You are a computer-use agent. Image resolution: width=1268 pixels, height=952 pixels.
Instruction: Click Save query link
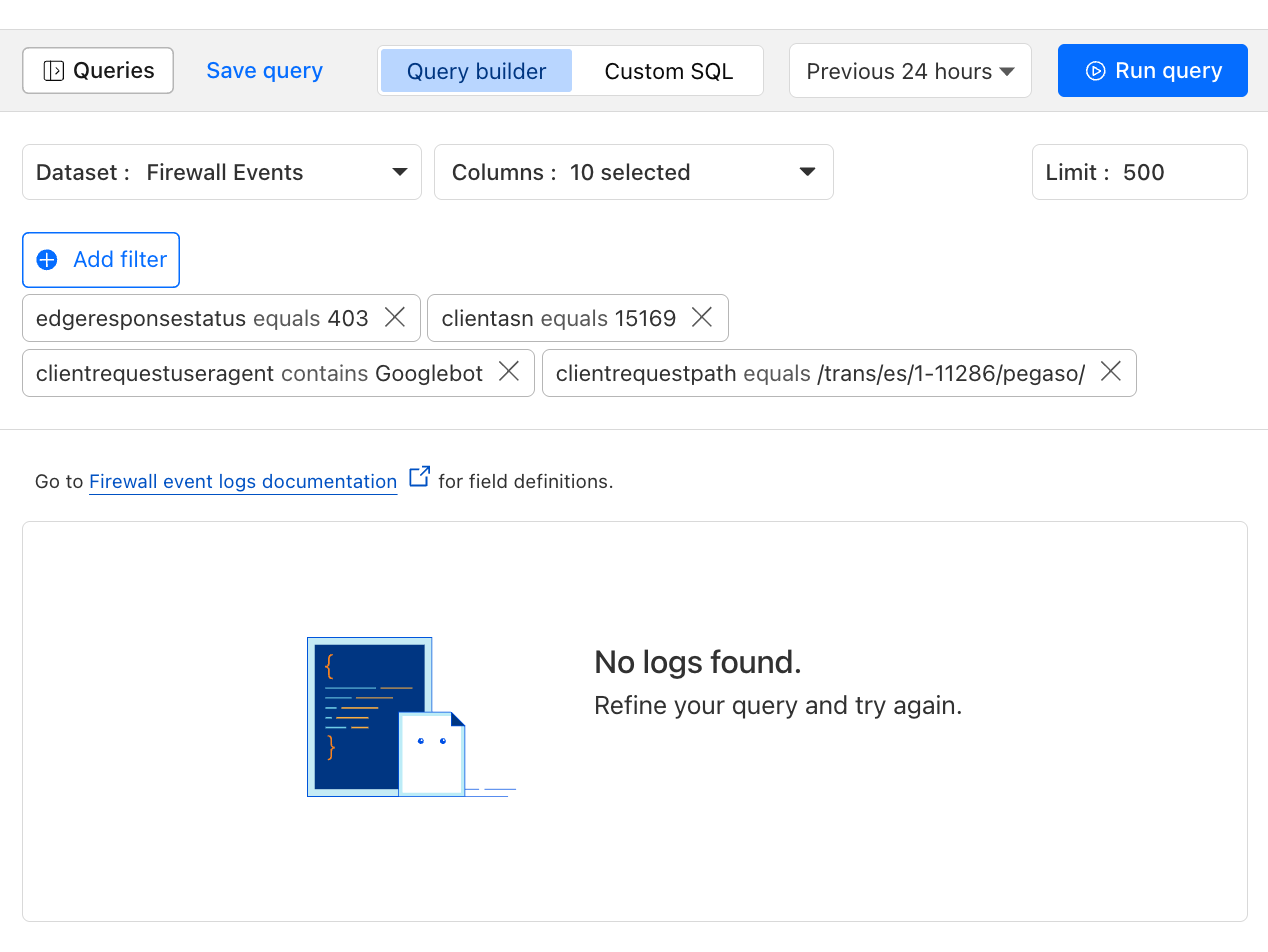pos(264,71)
